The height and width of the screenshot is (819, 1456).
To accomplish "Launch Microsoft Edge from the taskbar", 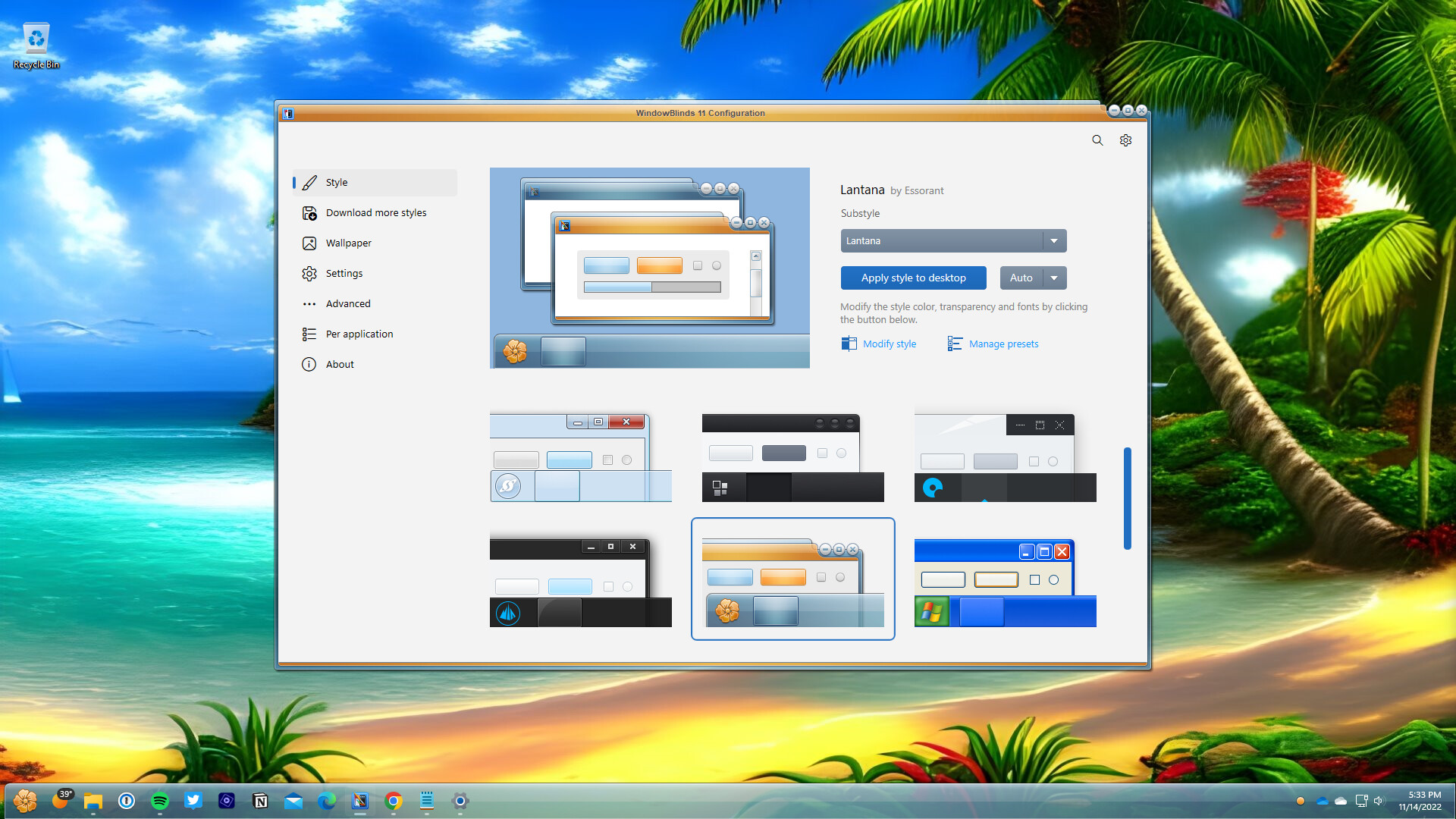I will 327,801.
